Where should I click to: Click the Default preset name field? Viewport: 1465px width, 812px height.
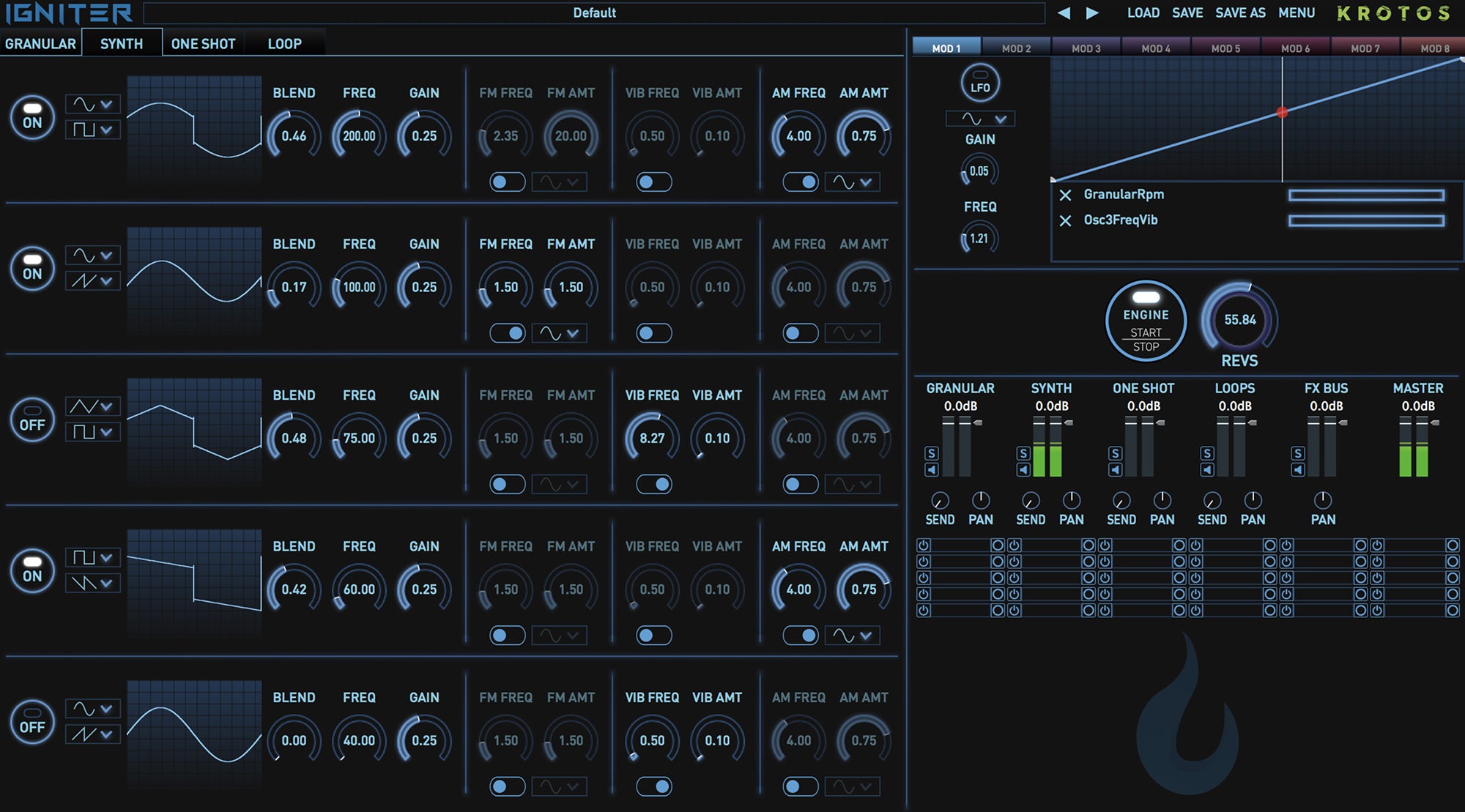[x=596, y=12]
